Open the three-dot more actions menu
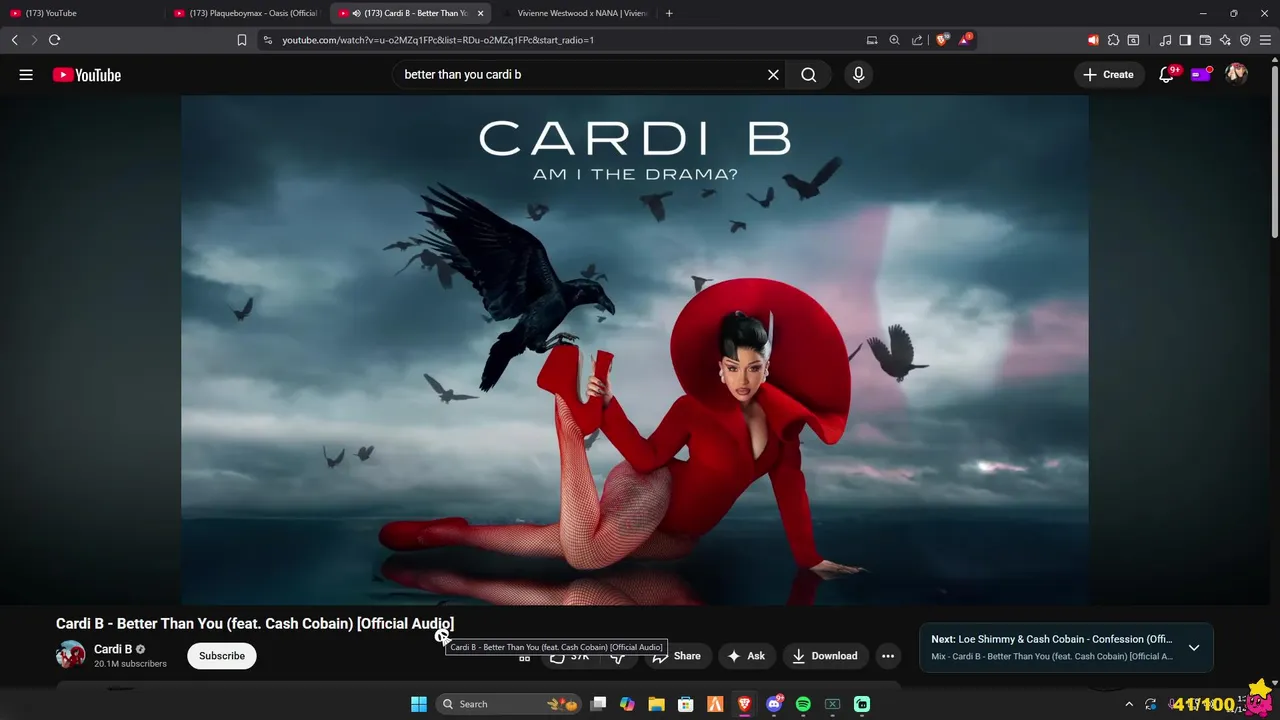Image resolution: width=1280 pixels, height=720 pixels. (x=888, y=656)
